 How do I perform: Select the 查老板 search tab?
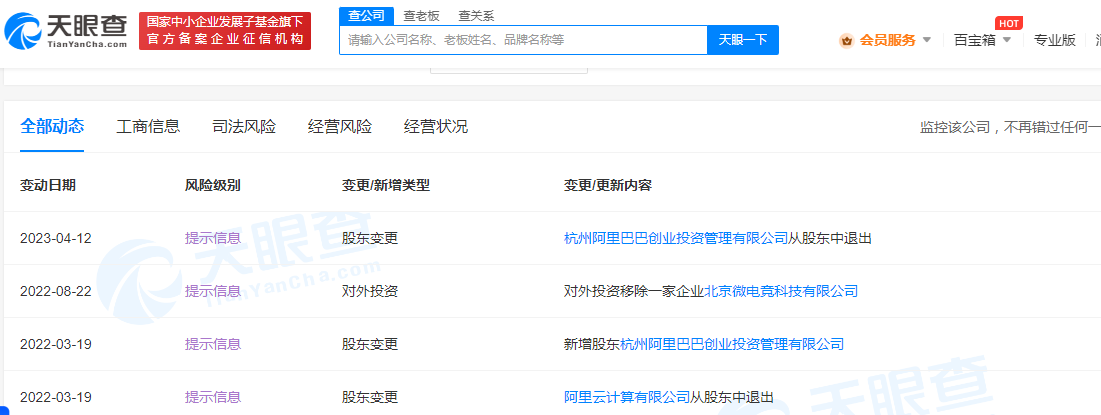pos(421,15)
